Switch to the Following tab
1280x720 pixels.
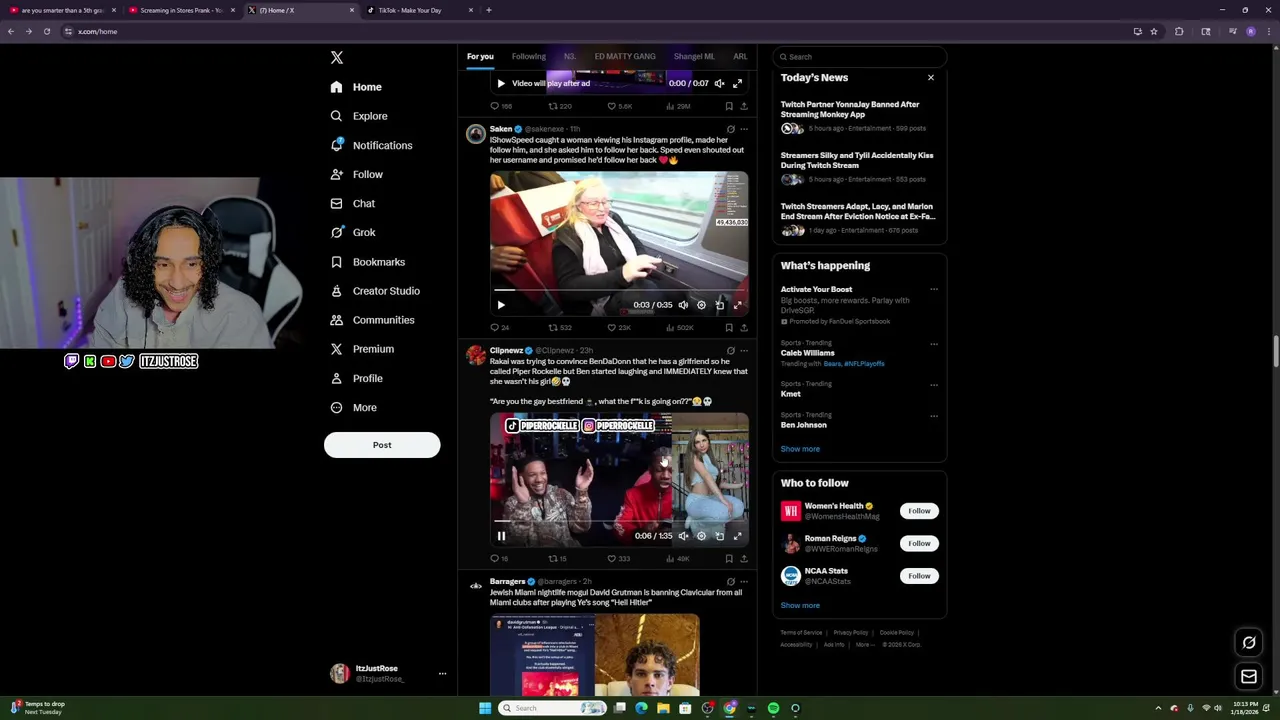click(528, 57)
